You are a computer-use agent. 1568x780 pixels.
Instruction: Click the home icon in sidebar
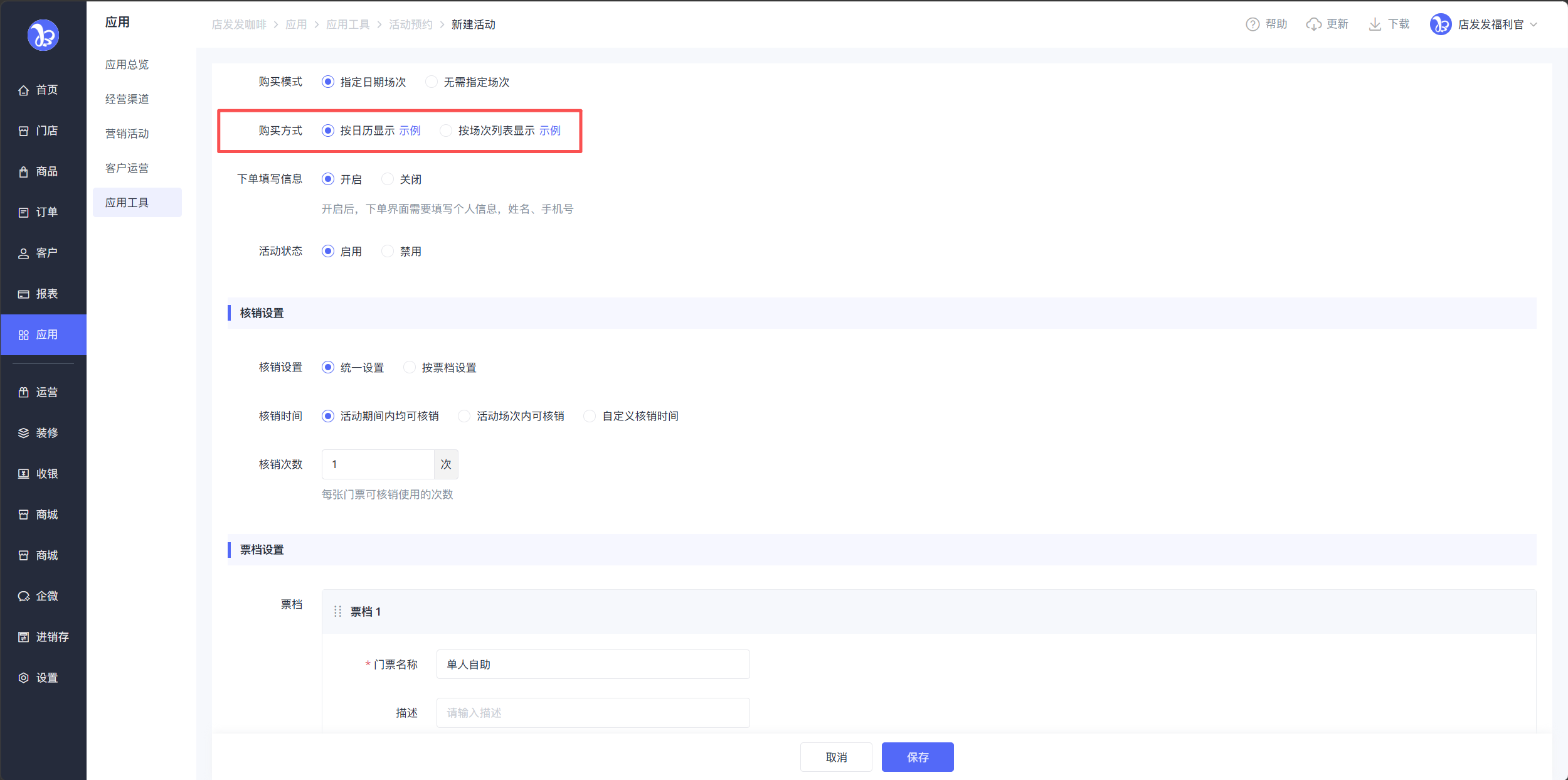pos(23,90)
